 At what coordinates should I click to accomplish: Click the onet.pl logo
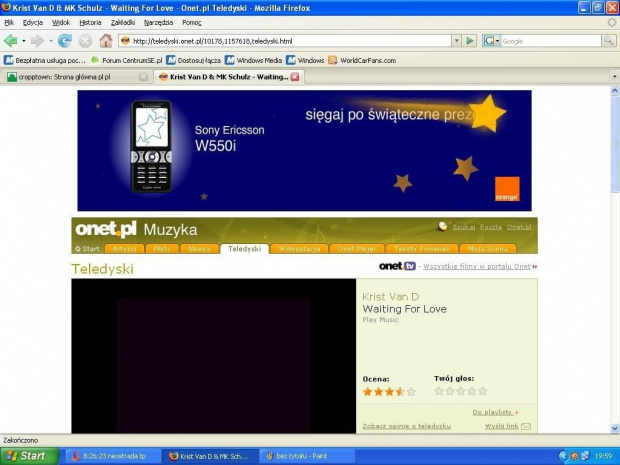click(x=105, y=229)
